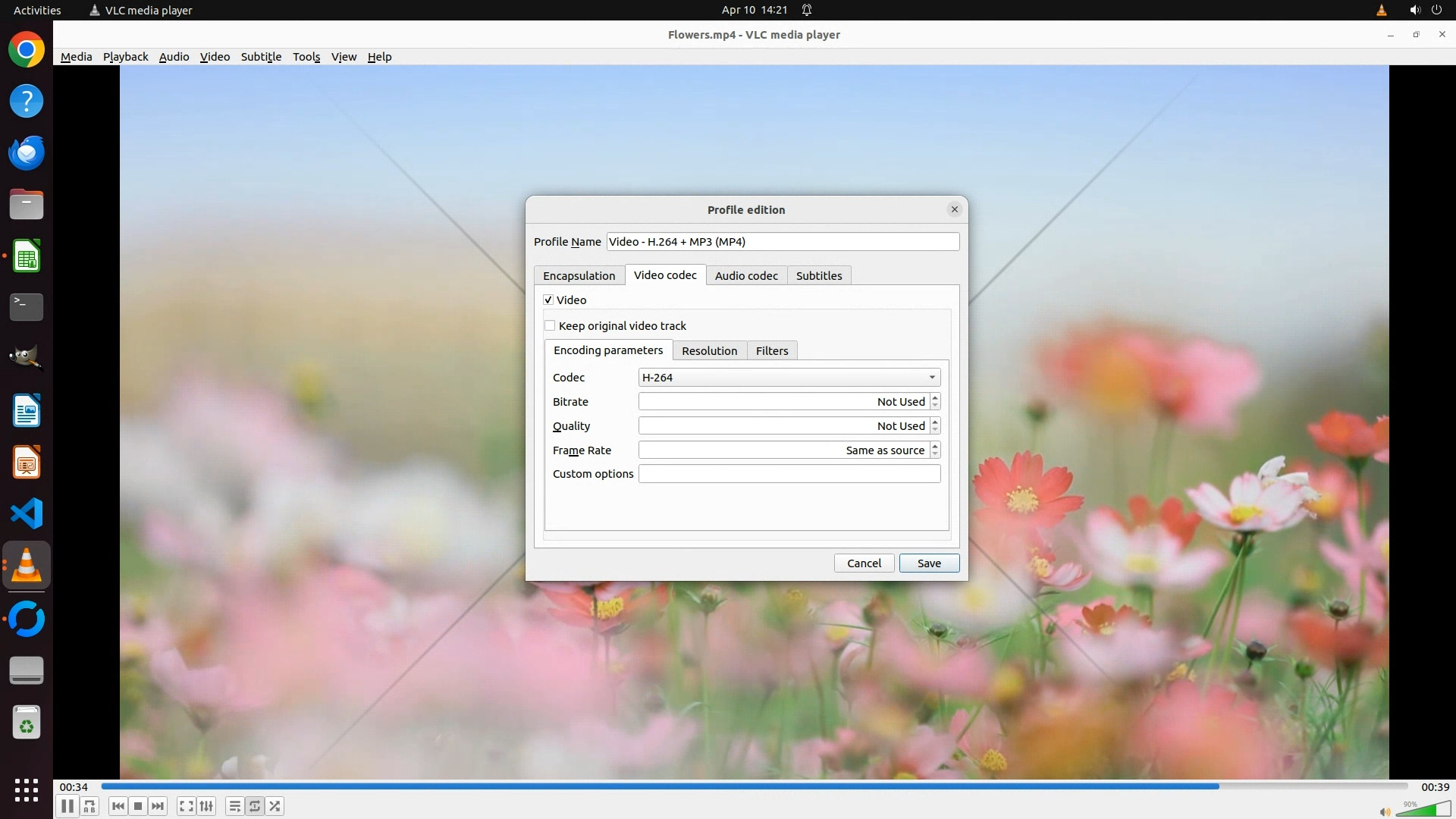The width and height of the screenshot is (1456, 819).
Task: Decrease Frame Rate with down arrow
Action: 935,454
